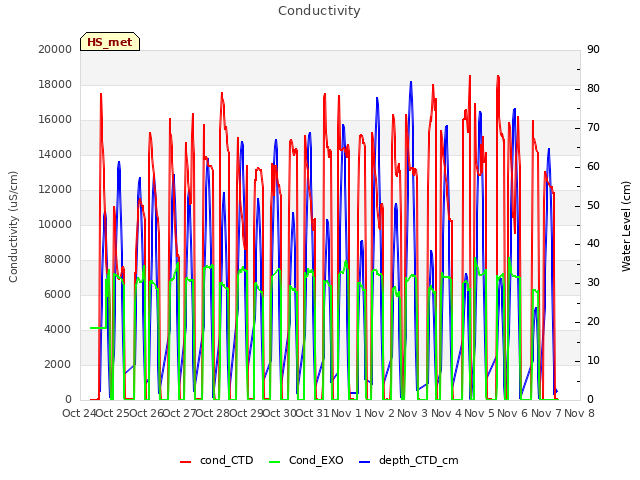
Task: Click the Nov 1 date label
Action: [346, 413]
